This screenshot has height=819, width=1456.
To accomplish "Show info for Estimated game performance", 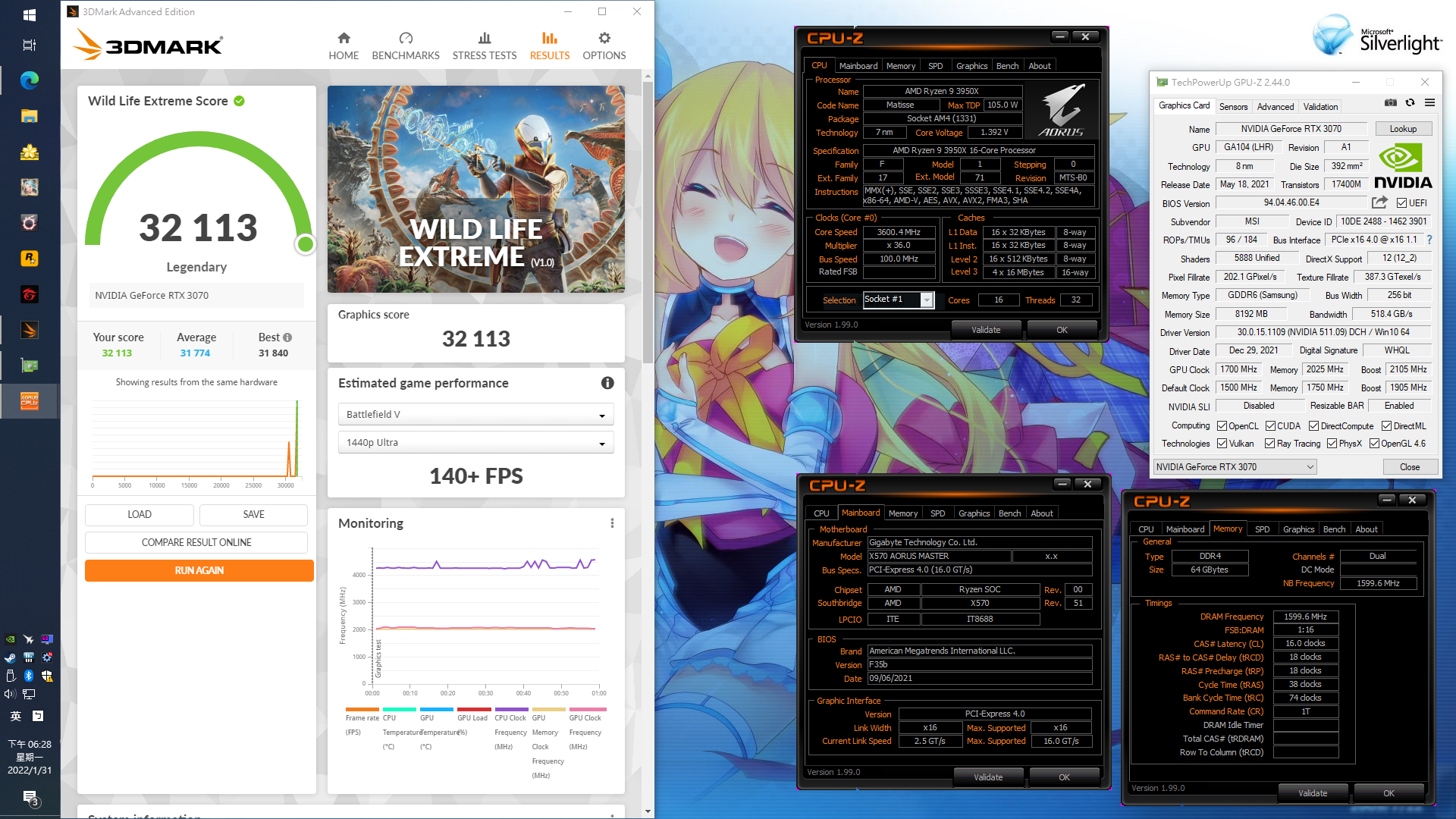I will (x=607, y=383).
